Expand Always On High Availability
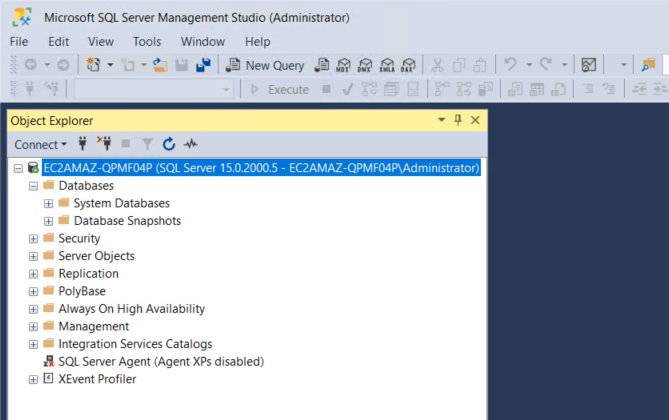 coord(33,309)
